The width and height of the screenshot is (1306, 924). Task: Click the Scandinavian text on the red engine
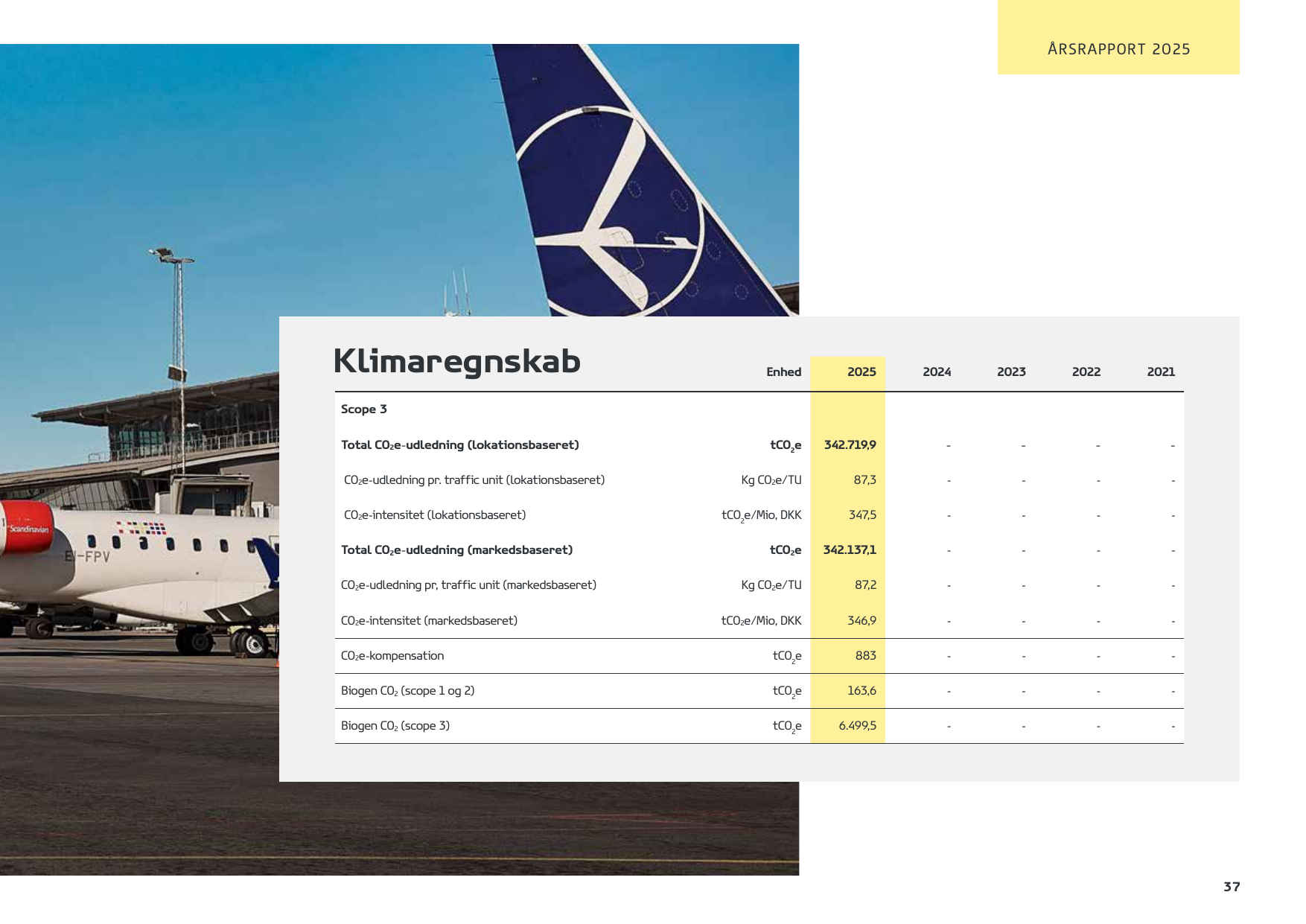[30, 529]
